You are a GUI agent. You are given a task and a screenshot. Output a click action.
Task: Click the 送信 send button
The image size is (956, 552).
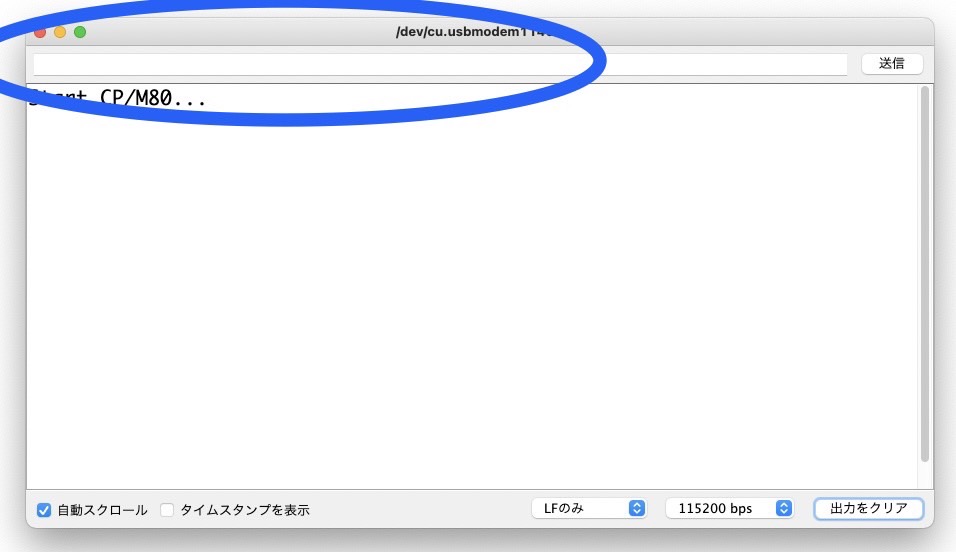tap(892, 63)
